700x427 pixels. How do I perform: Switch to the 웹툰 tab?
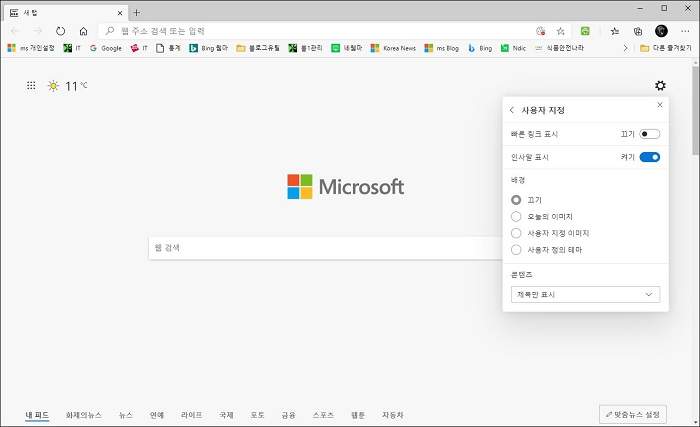click(x=358, y=415)
